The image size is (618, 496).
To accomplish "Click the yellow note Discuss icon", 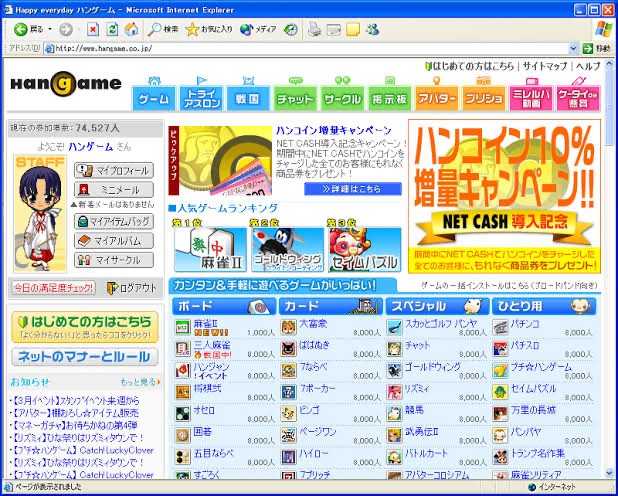I will pos(353,29).
